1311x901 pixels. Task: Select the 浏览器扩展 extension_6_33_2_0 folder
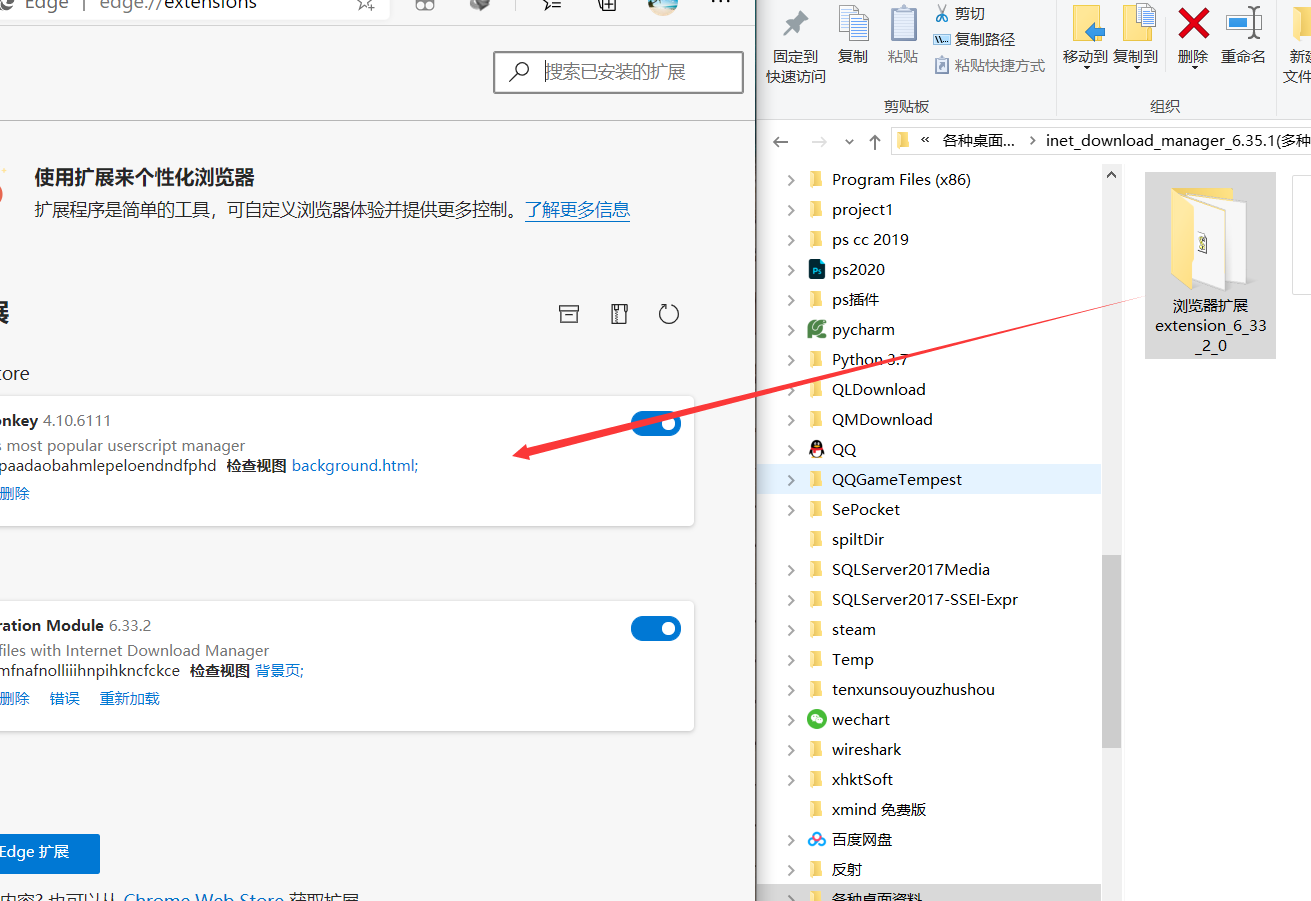click(1210, 265)
